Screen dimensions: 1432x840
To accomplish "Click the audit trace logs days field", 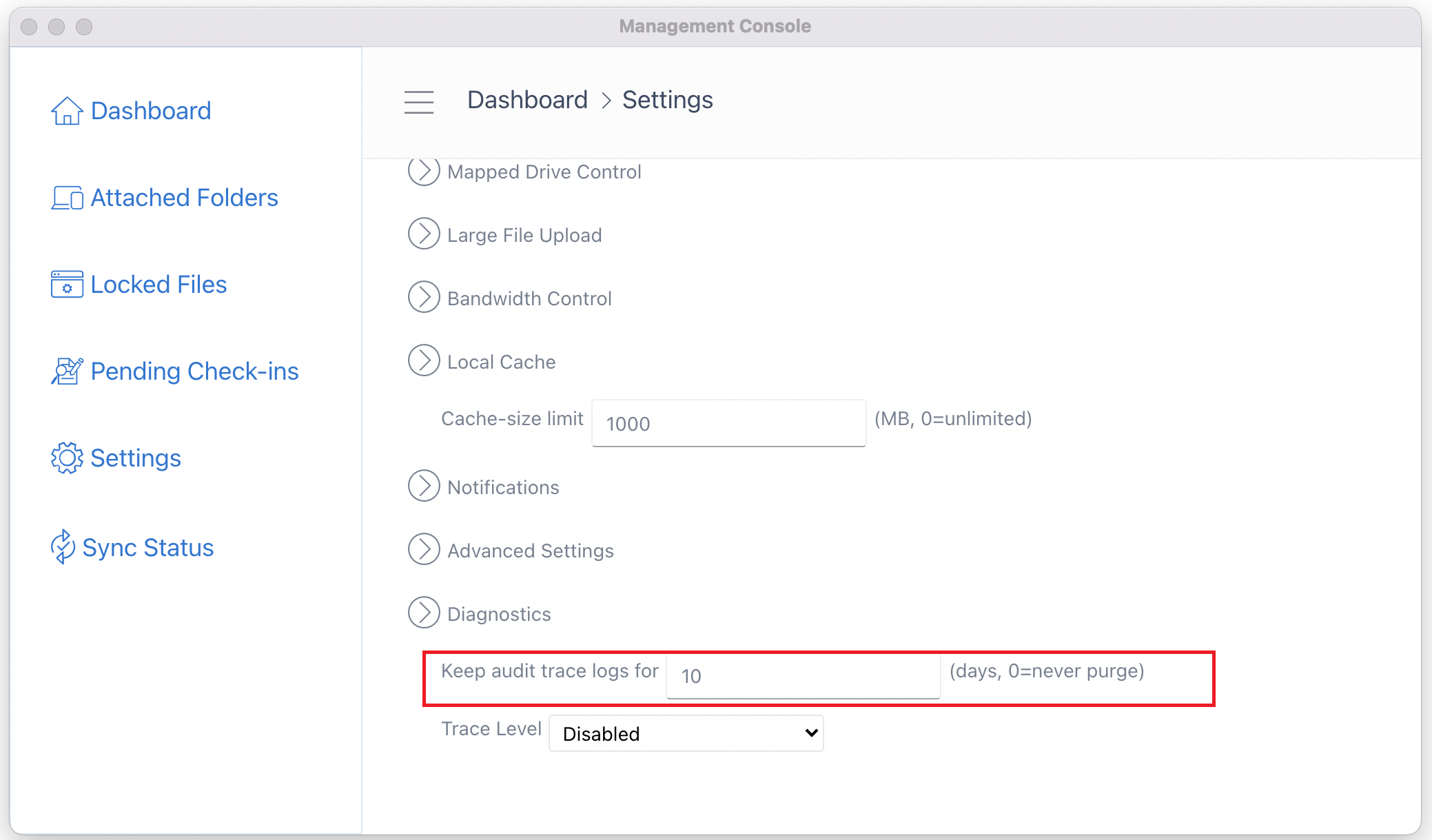I will click(804, 675).
